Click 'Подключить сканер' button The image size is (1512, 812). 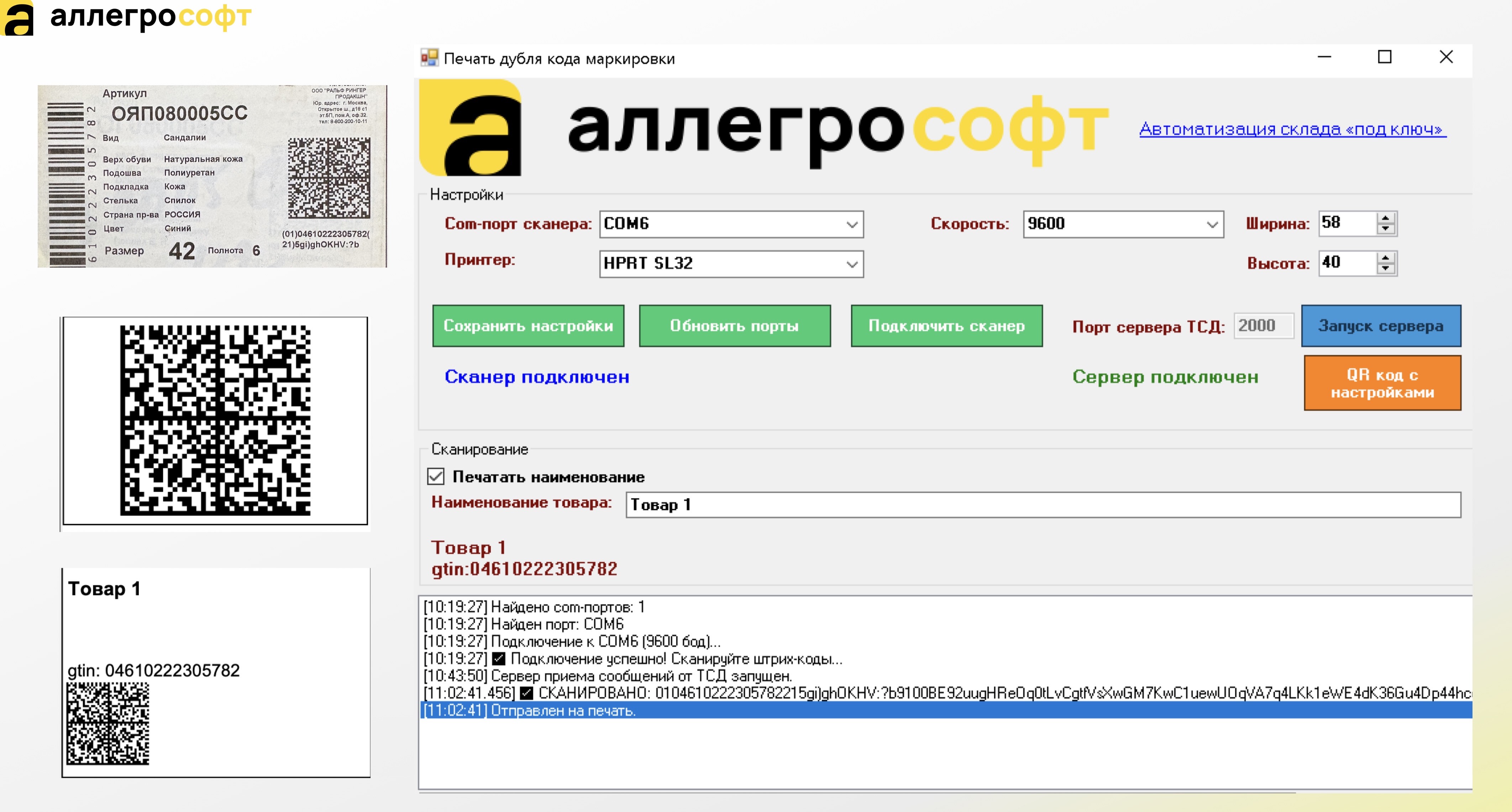click(x=947, y=326)
